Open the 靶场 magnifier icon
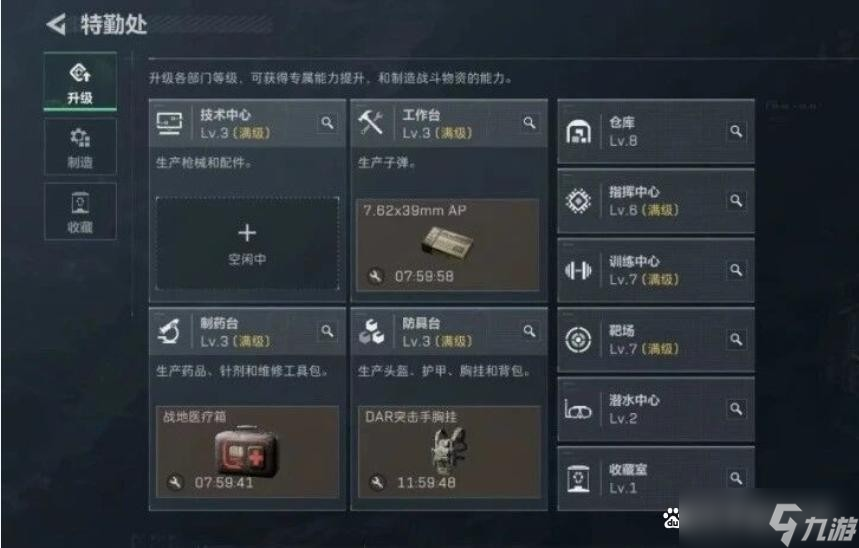The width and height of the screenshot is (859, 548). click(x=736, y=340)
